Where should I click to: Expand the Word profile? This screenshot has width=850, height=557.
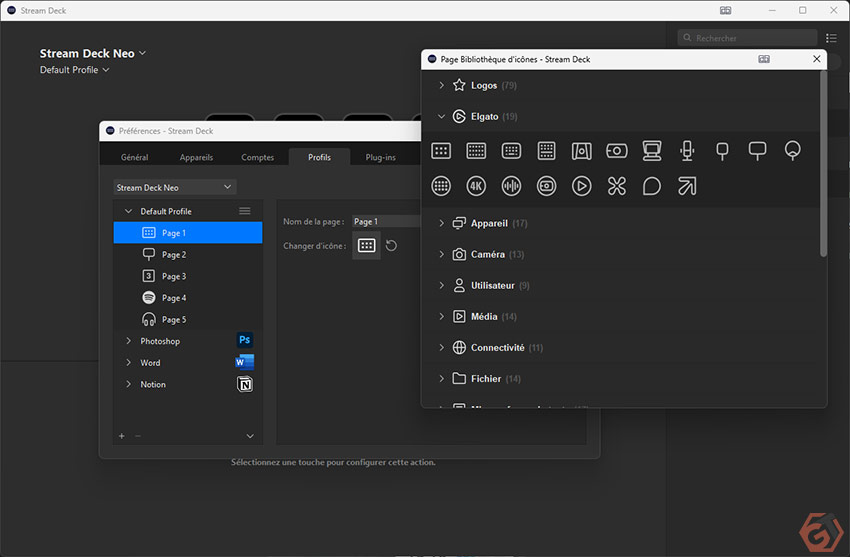(128, 362)
